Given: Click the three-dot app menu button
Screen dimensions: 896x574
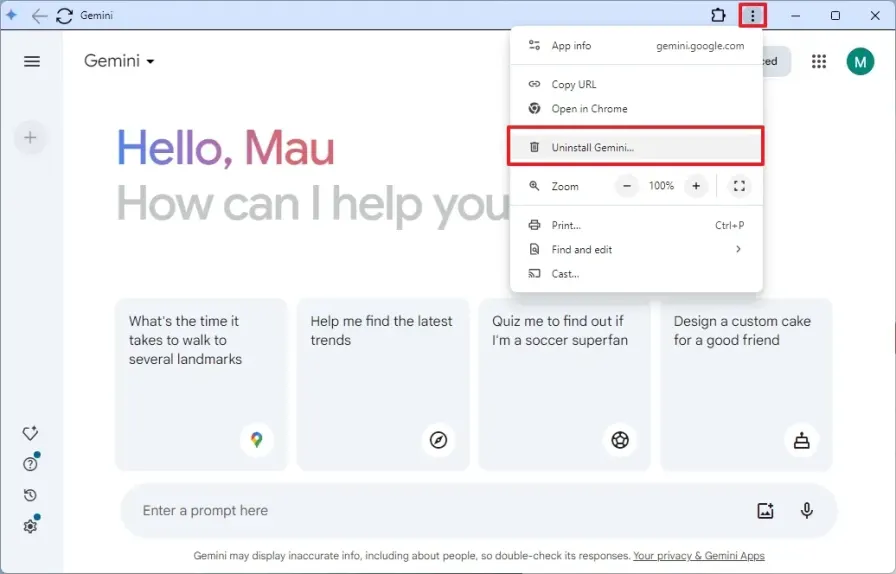Looking at the screenshot, I should coord(753,15).
